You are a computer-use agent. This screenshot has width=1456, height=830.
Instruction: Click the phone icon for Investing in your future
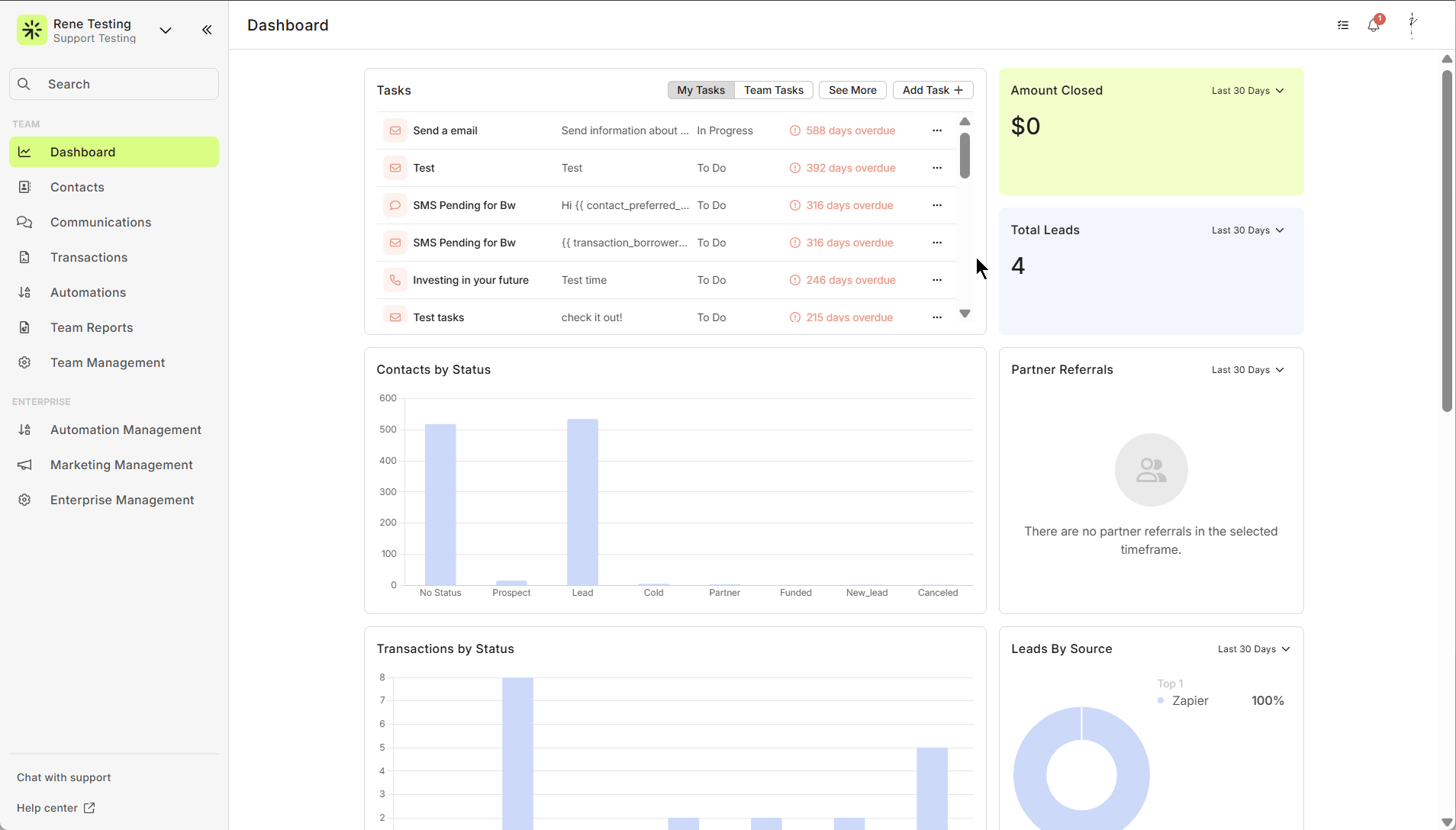(x=395, y=280)
